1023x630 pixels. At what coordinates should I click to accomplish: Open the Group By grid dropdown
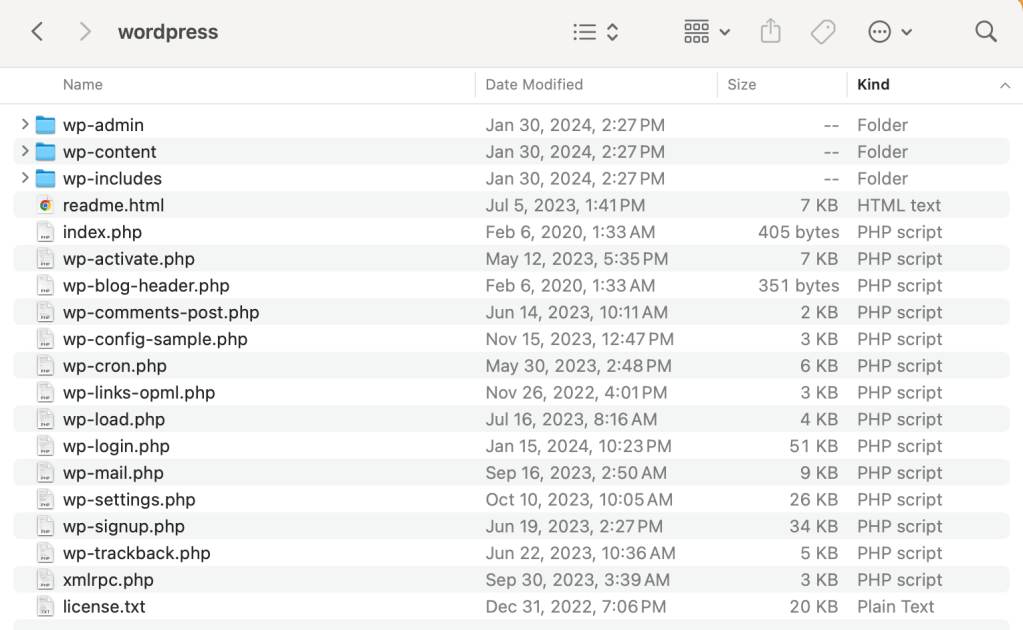click(707, 32)
